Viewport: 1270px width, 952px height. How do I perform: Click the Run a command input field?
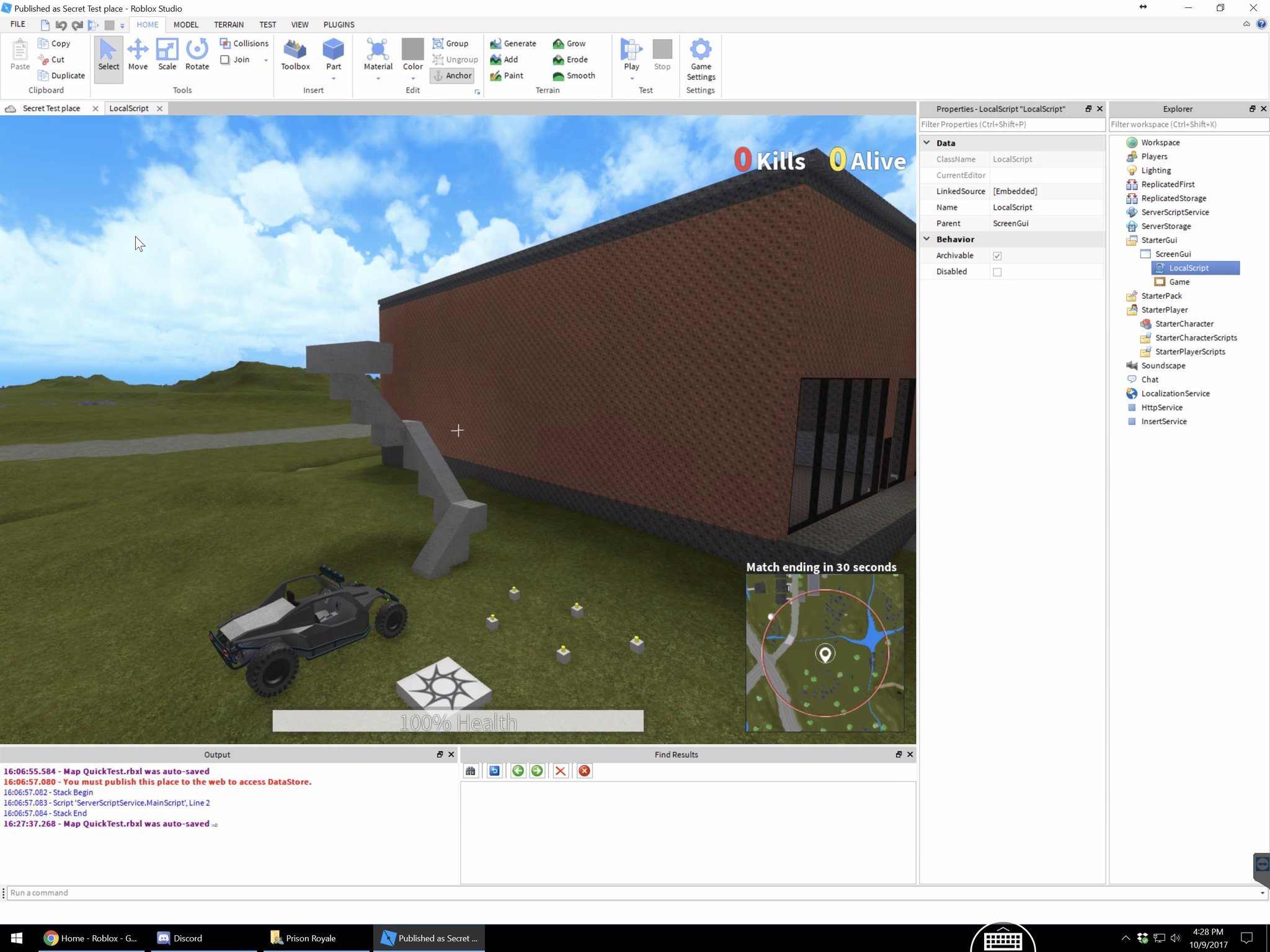(633, 892)
